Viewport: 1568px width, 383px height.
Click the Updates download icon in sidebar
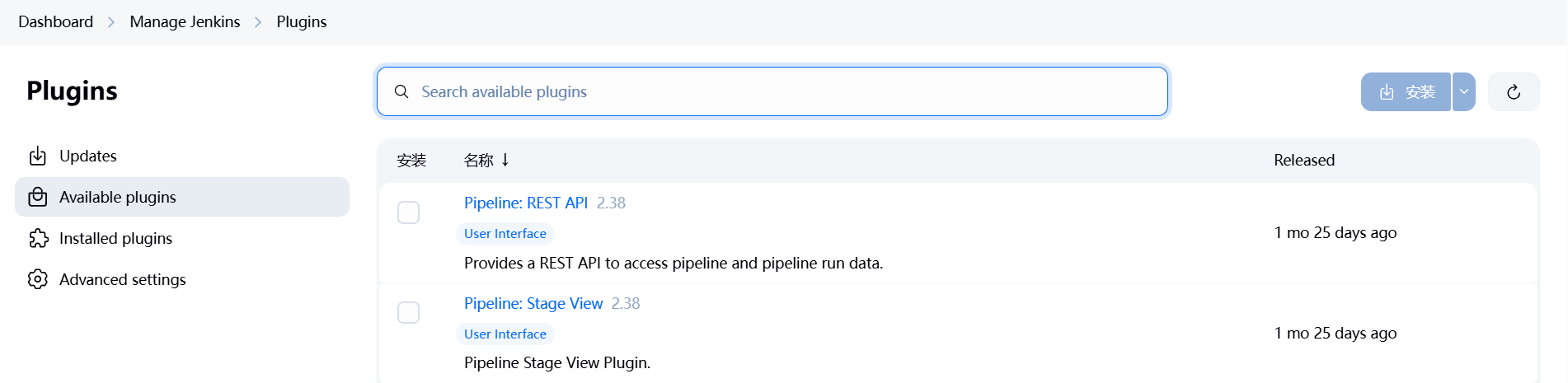38,156
